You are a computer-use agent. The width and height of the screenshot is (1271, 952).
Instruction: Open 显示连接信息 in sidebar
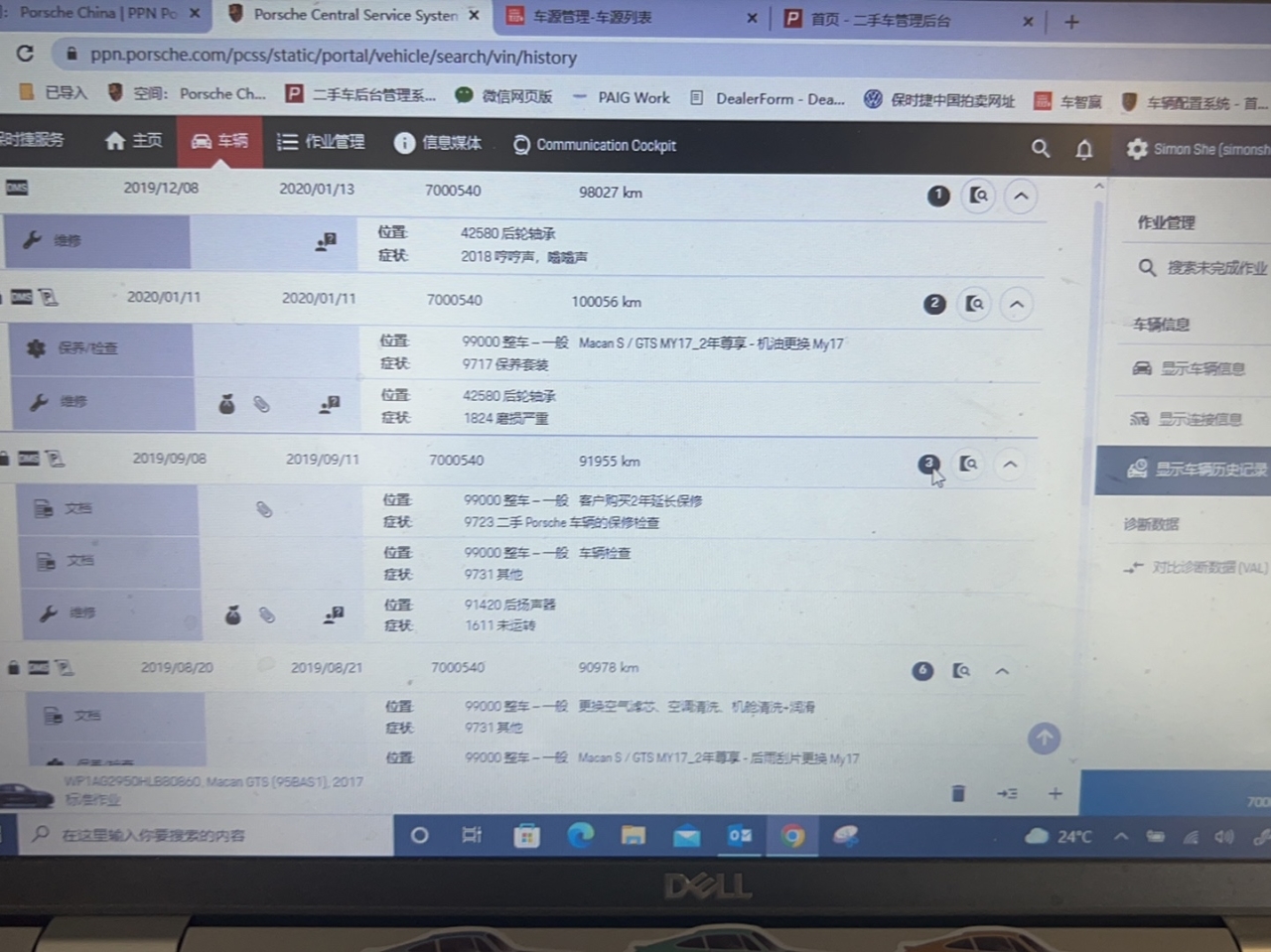[x=1186, y=419]
